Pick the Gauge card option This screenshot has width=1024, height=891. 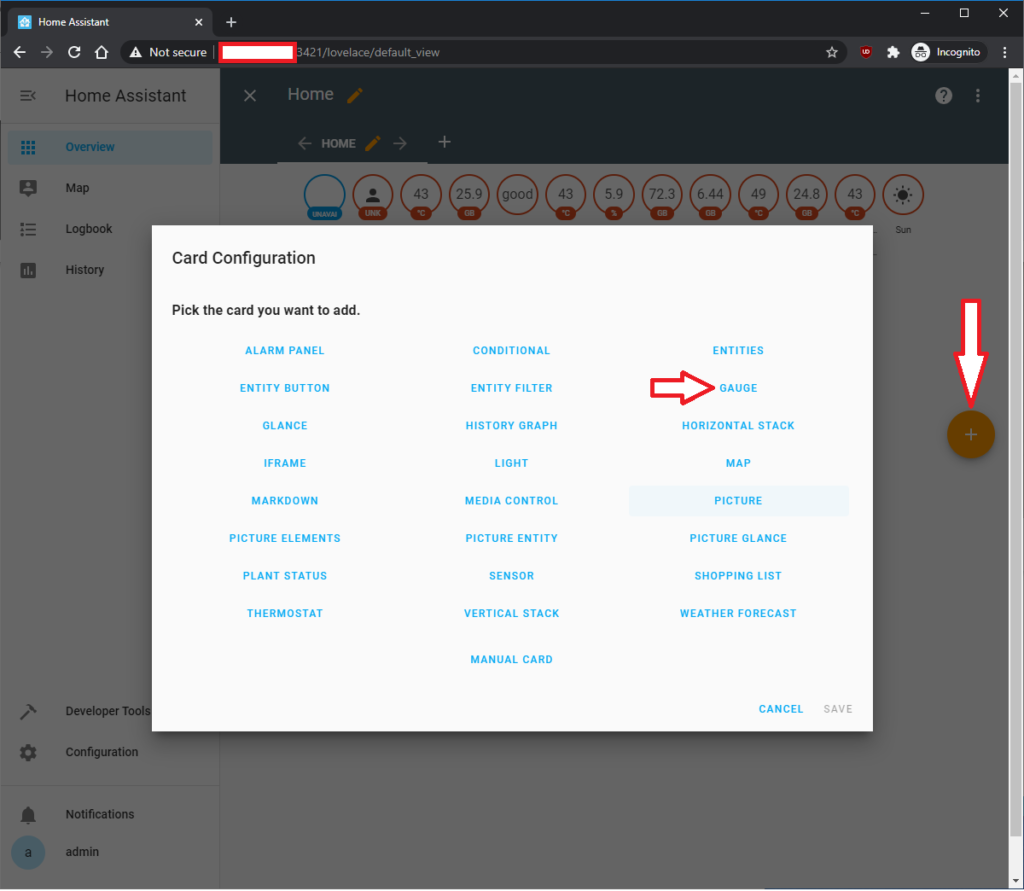[738, 388]
